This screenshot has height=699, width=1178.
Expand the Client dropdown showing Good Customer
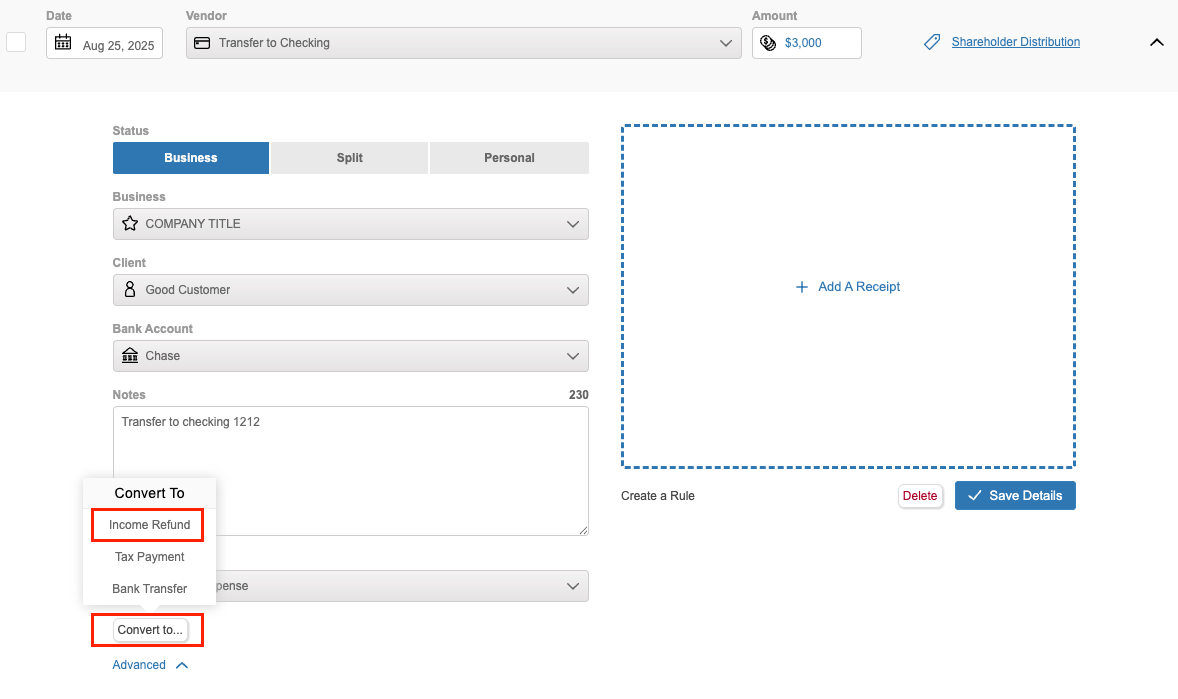coord(572,290)
